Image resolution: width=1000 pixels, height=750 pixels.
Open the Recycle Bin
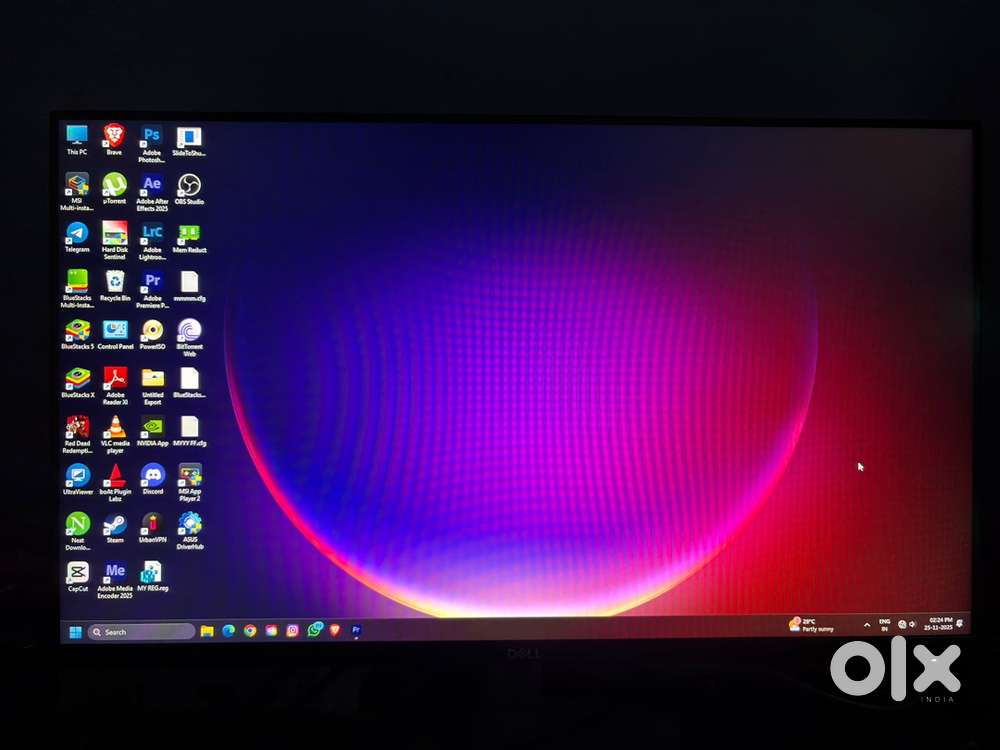pos(114,281)
